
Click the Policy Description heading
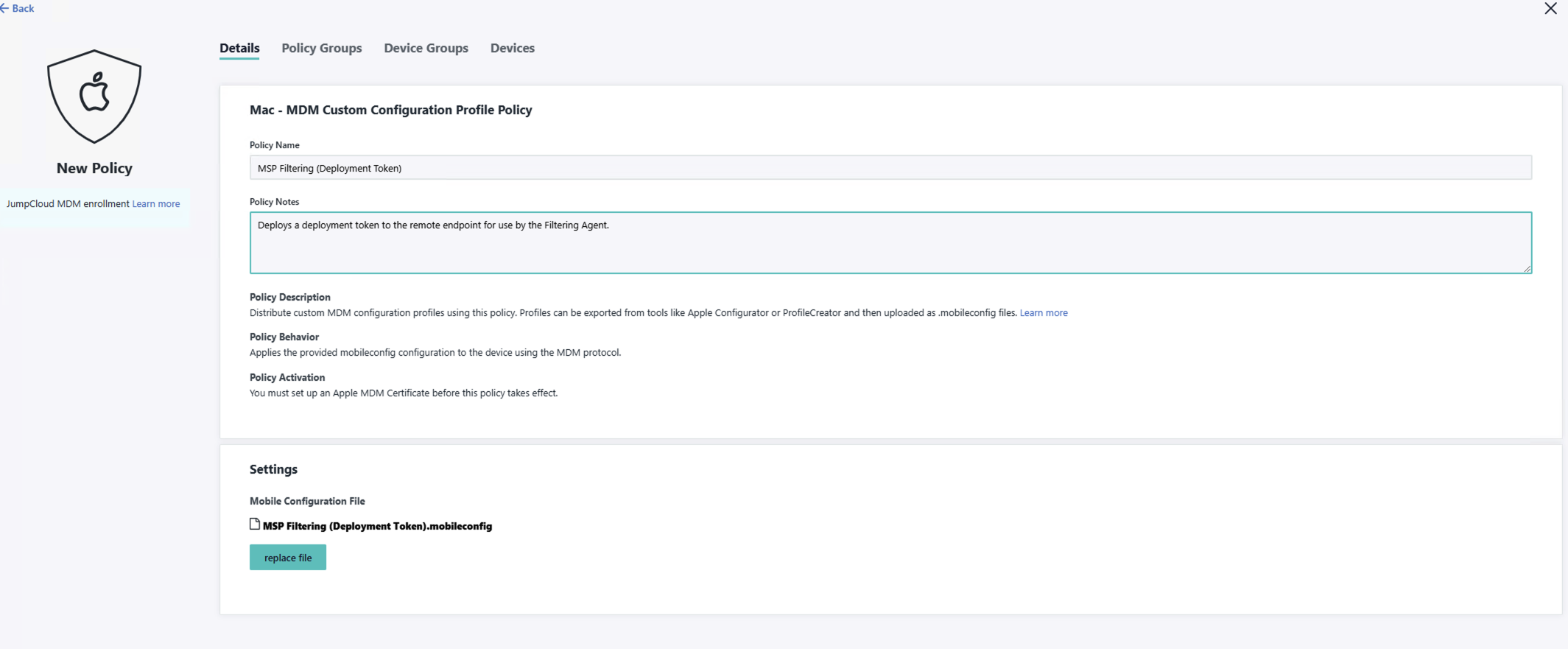290,297
